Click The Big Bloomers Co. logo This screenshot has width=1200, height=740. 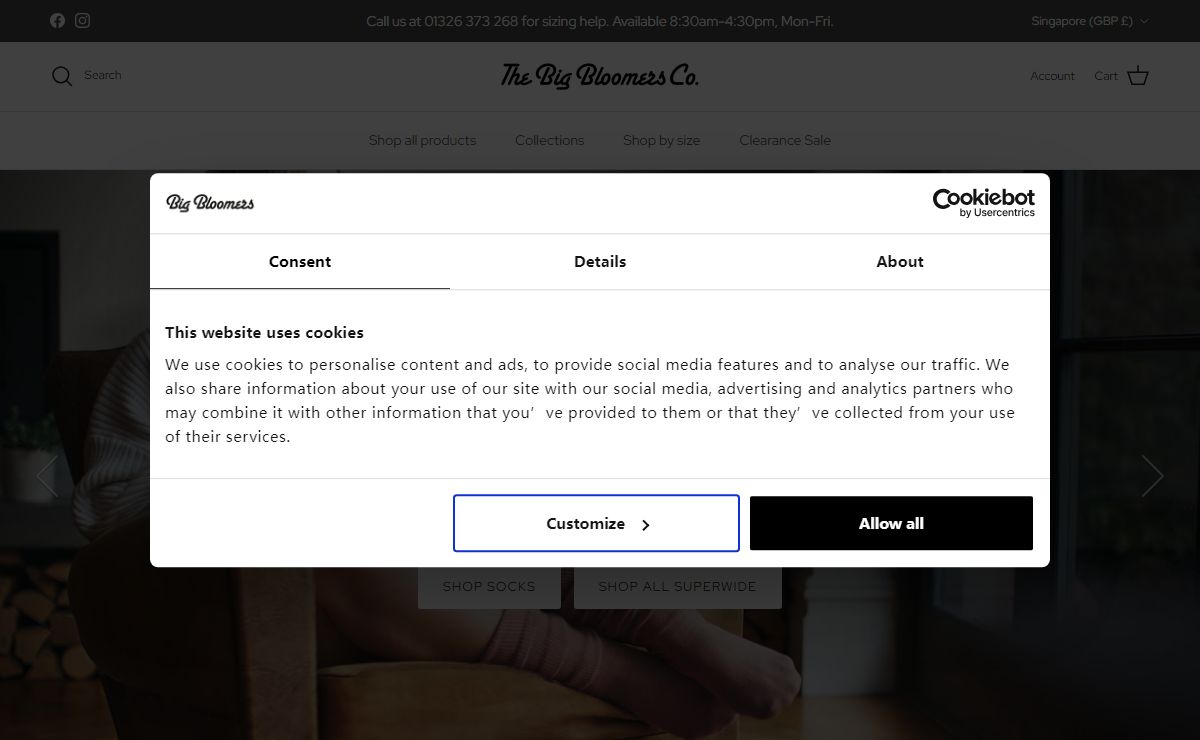(x=600, y=76)
